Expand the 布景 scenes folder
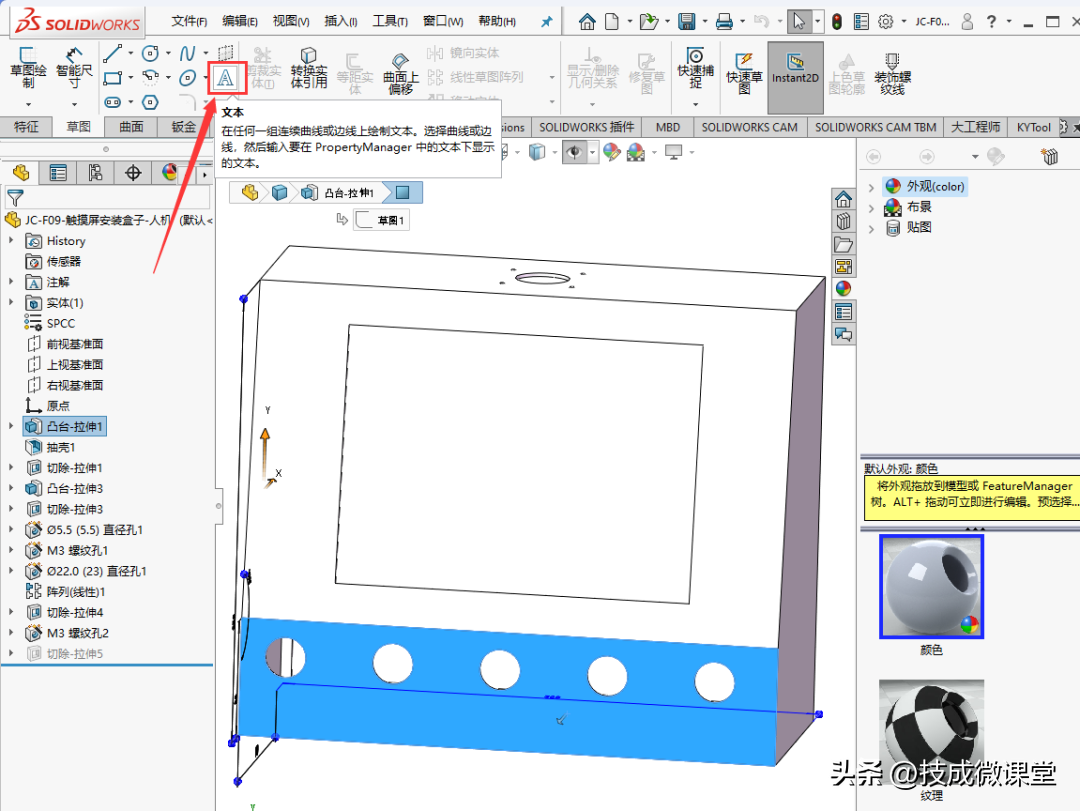The image size is (1080, 811). pyautogui.click(x=871, y=207)
